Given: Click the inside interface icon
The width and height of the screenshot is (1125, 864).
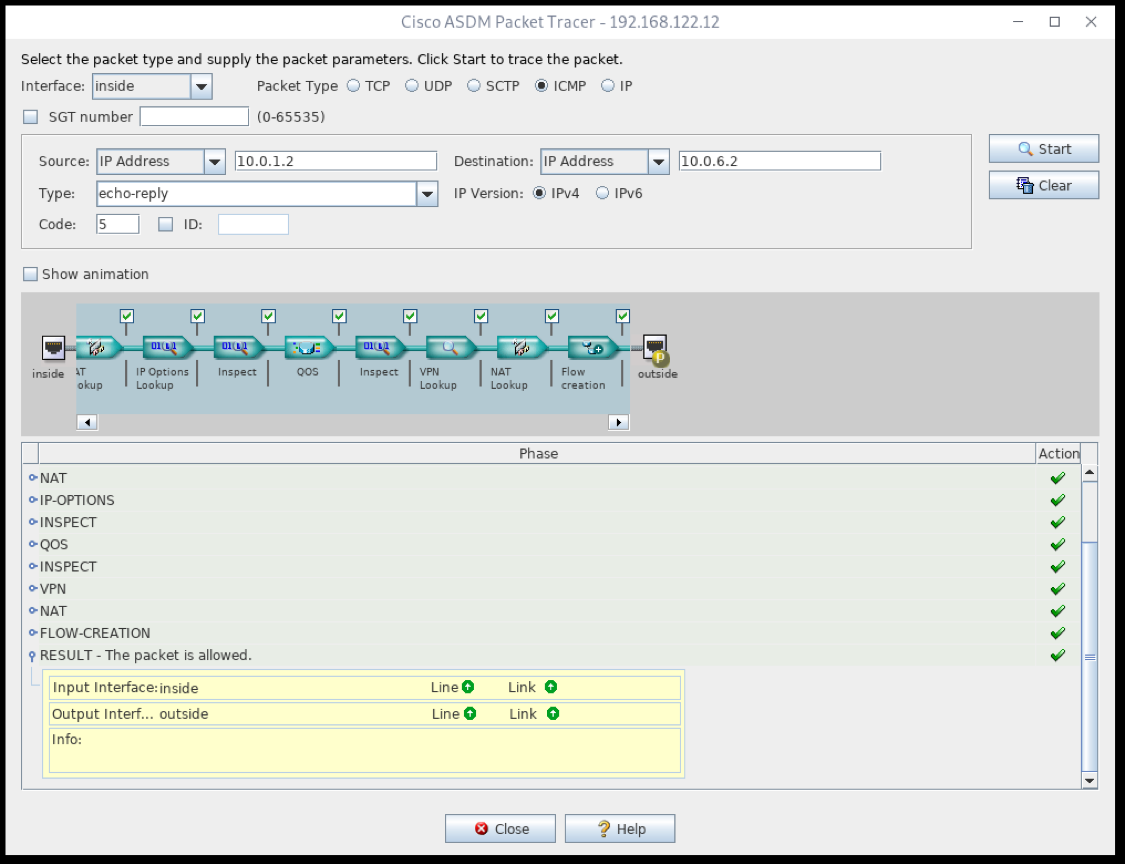Looking at the screenshot, I should tap(53, 348).
